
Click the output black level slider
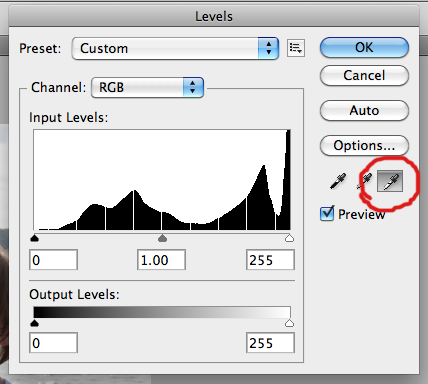(34, 323)
